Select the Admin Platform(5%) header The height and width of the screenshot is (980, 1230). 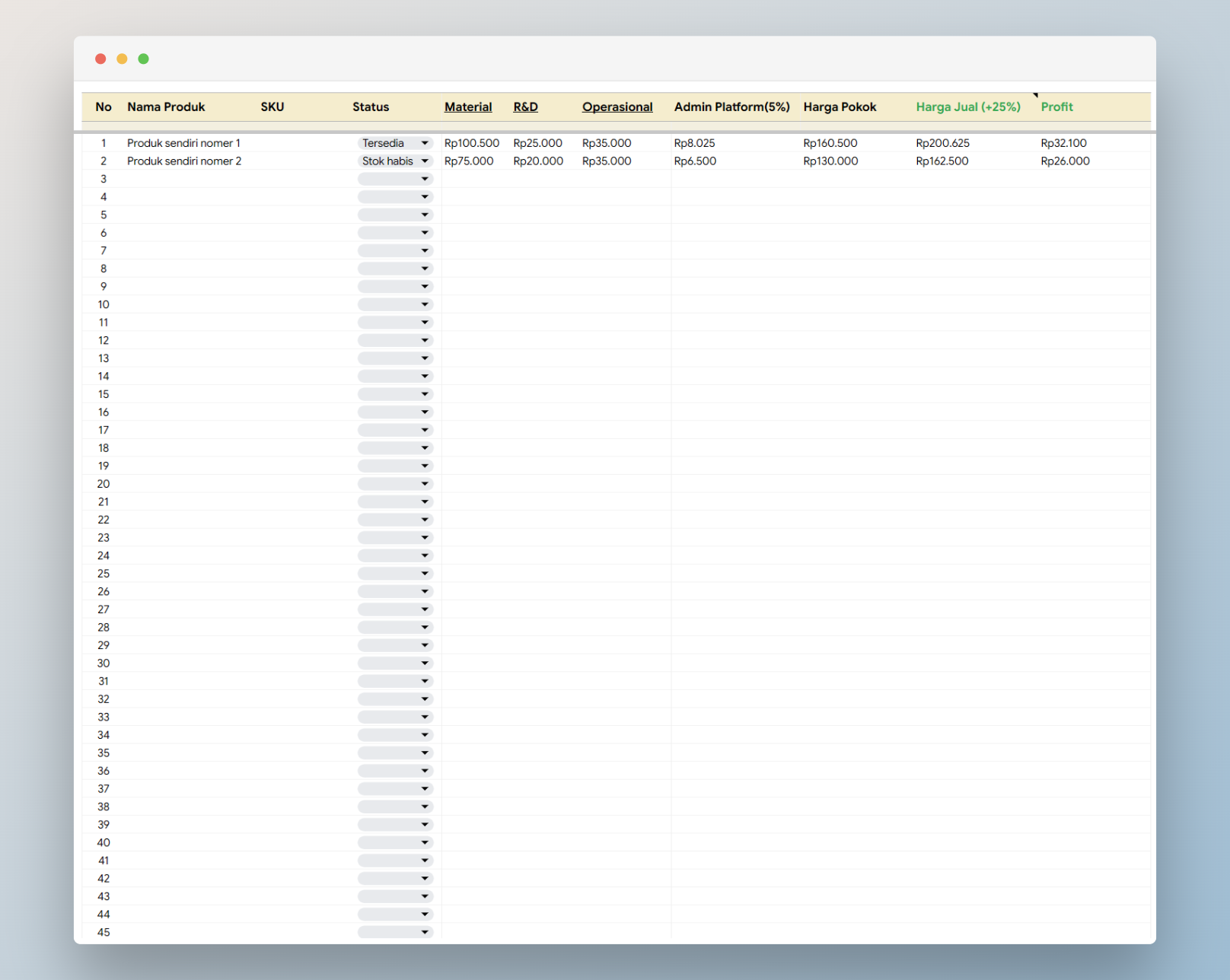[732, 107]
